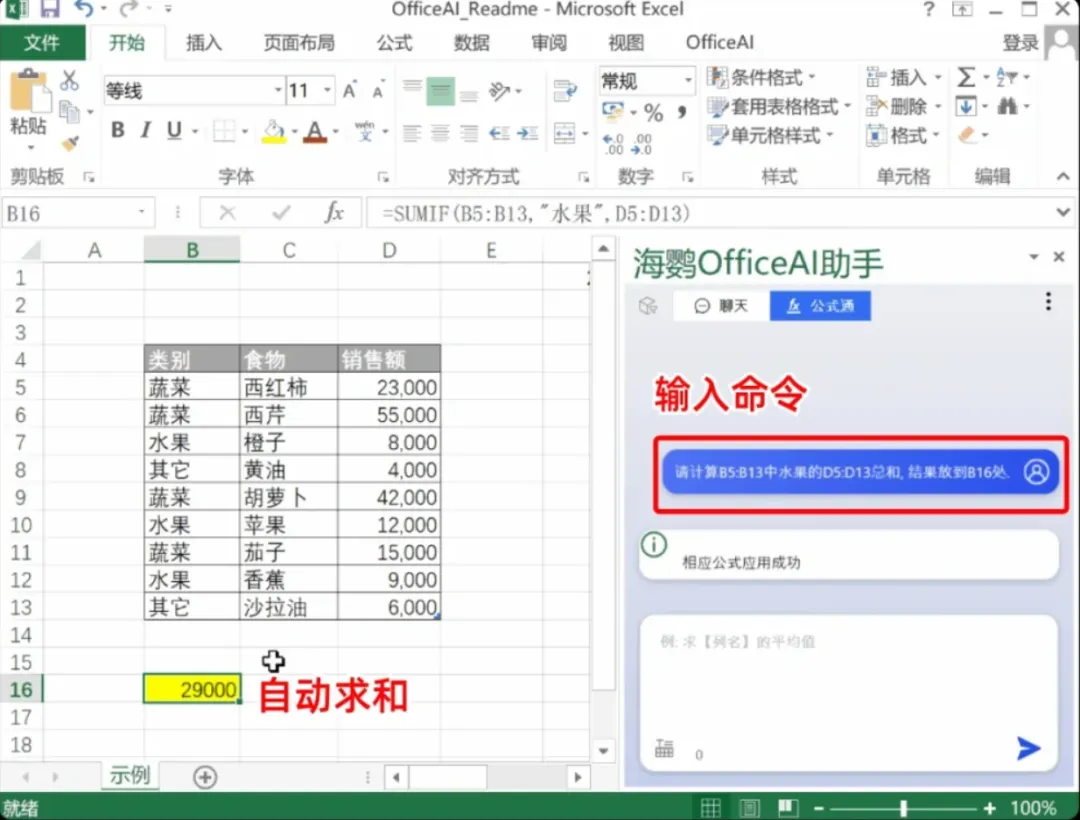Image resolution: width=1080 pixels, height=820 pixels.
Task: Click the zoom slider handle
Action: pyautogui.click(x=903, y=808)
